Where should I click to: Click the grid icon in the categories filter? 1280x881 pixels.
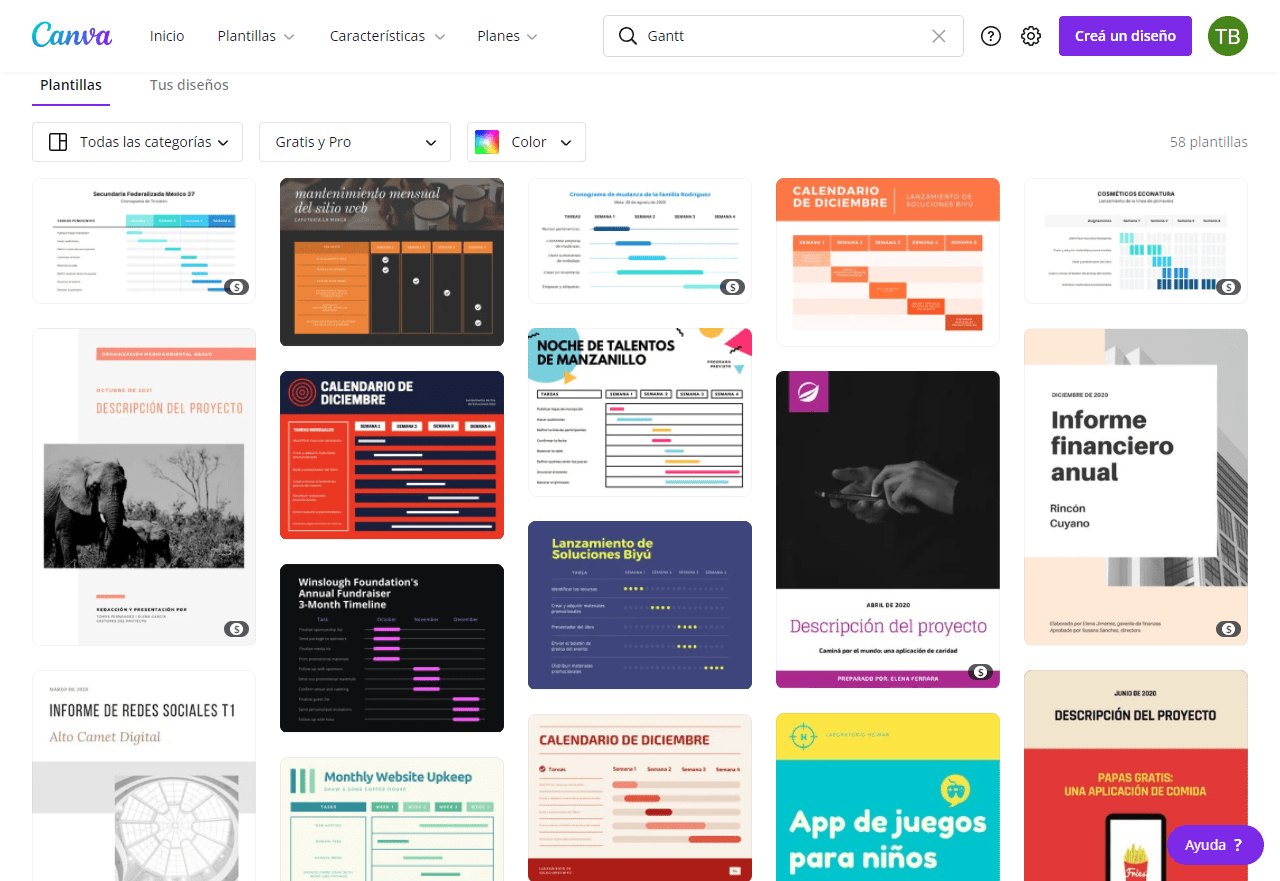pyautogui.click(x=58, y=141)
